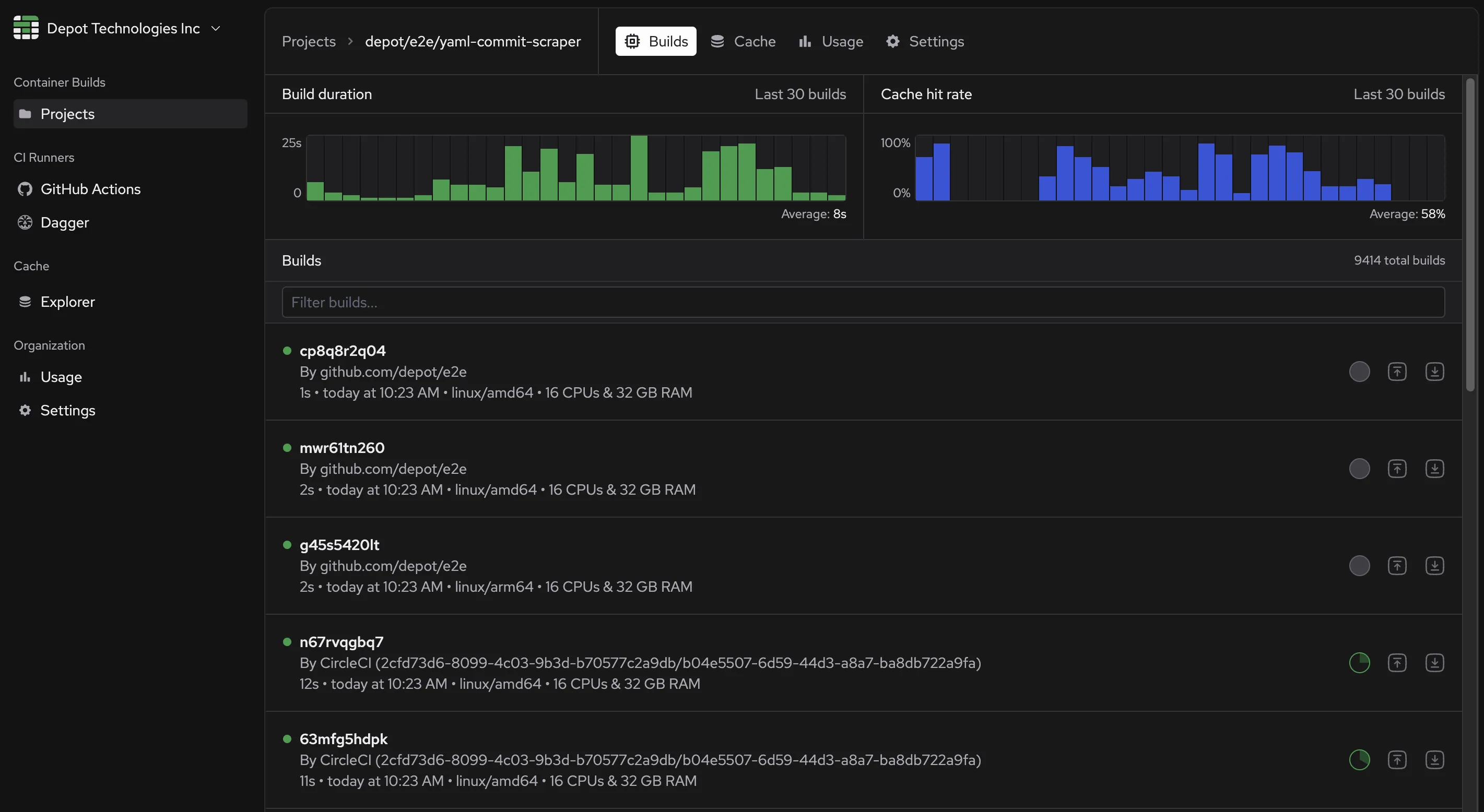Click the Depot logo icon
This screenshot has height=812, width=1484.
pos(26,28)
